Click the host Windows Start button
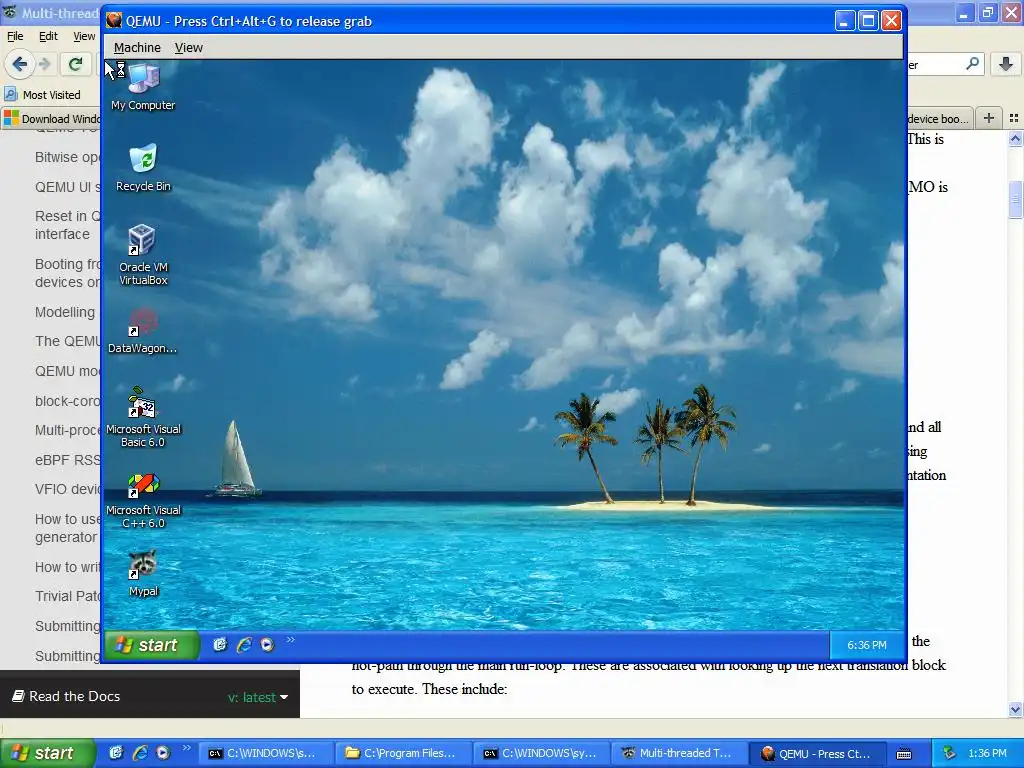This screenshot has height=768, width=1024. (x=48, y=754)
